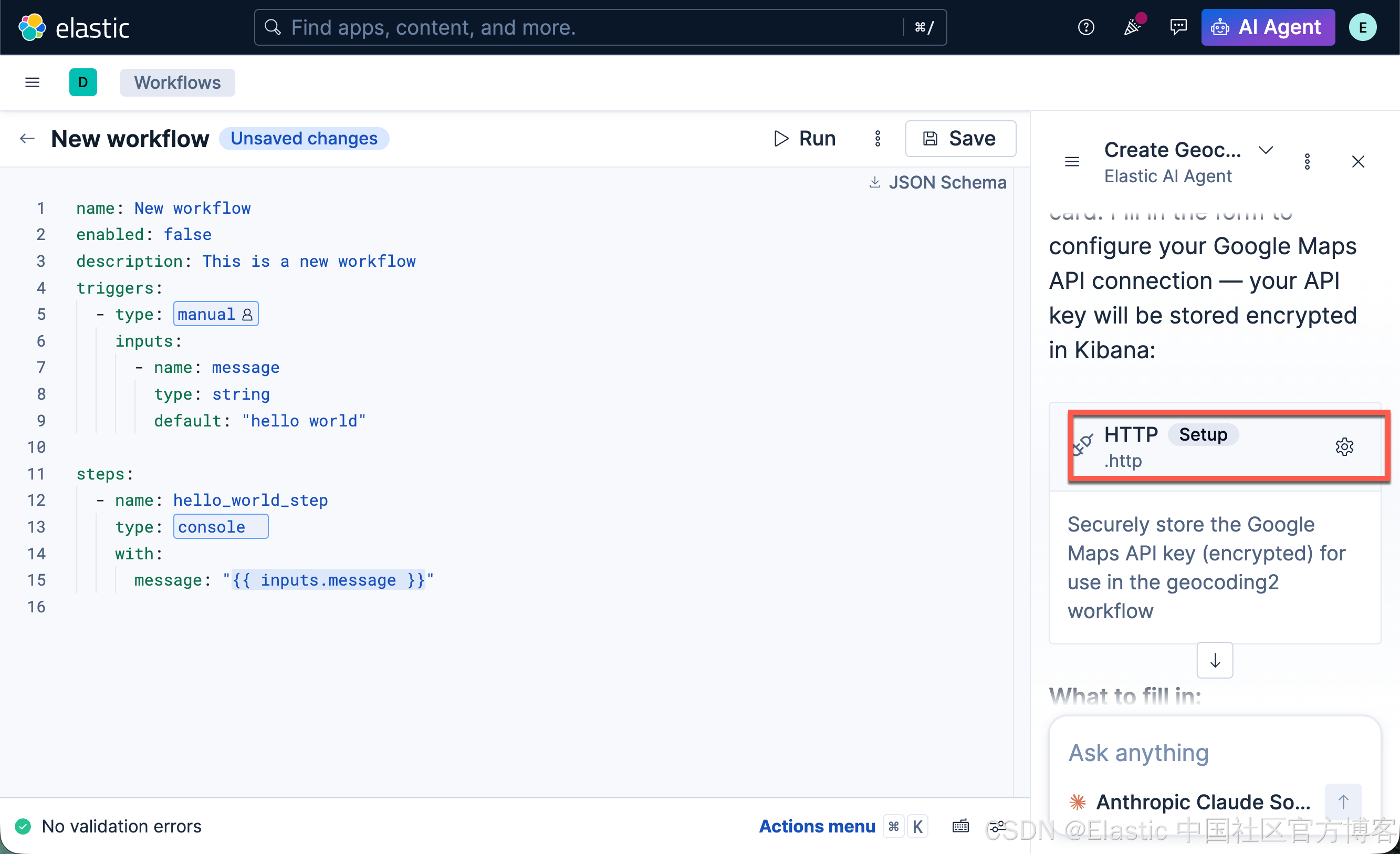Click the HTTP Setup badge
Viewport: 1400px width, 854px height.
1203,435
